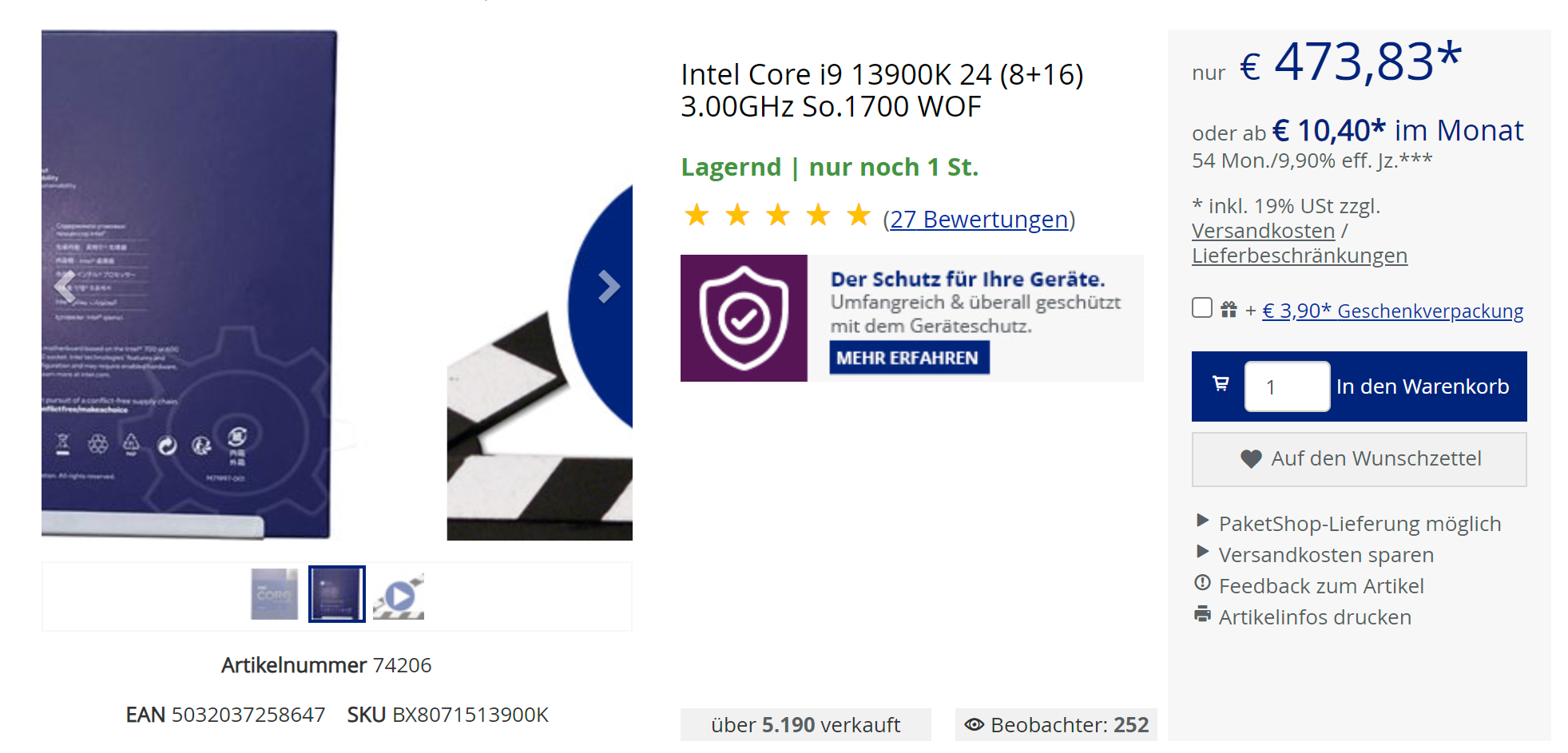Click the exclamation icon beside Feedback zum Artikel
This screenshot has height=753, width=1568.
(1202, 584)
